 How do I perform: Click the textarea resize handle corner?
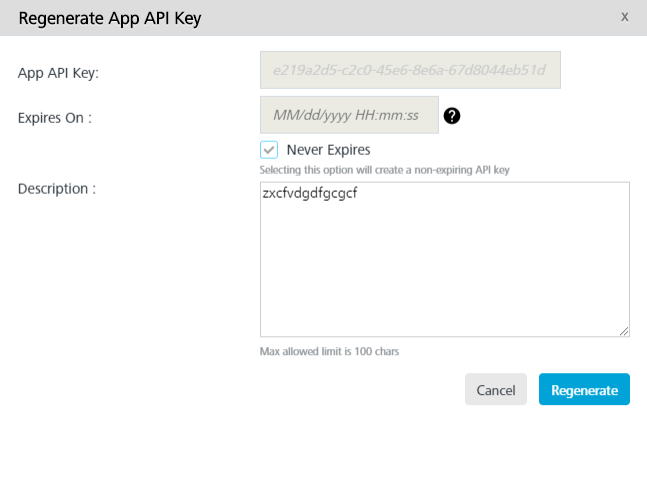(x=624, y=331)
